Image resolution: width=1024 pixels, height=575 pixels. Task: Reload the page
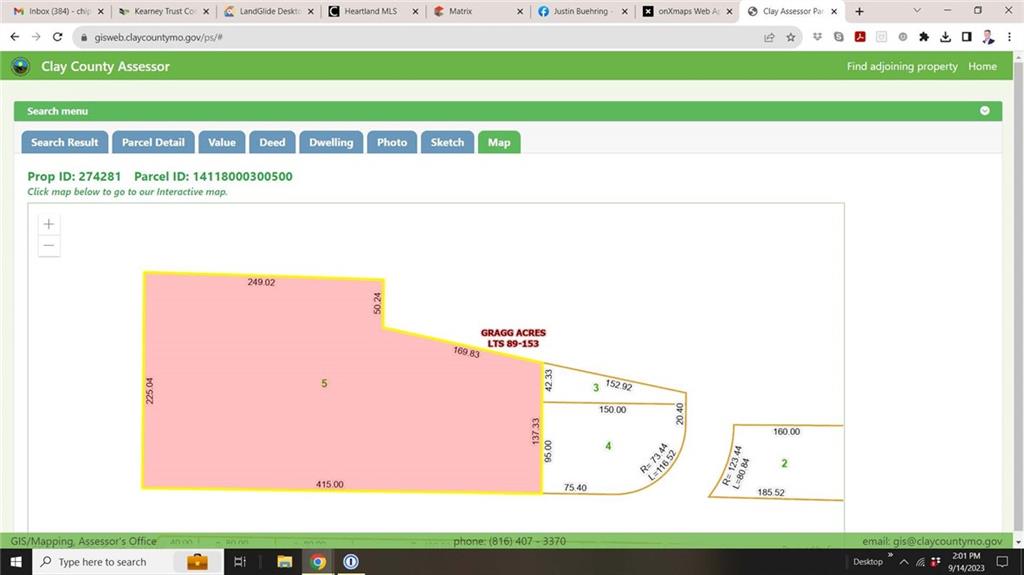coord(58,37)
